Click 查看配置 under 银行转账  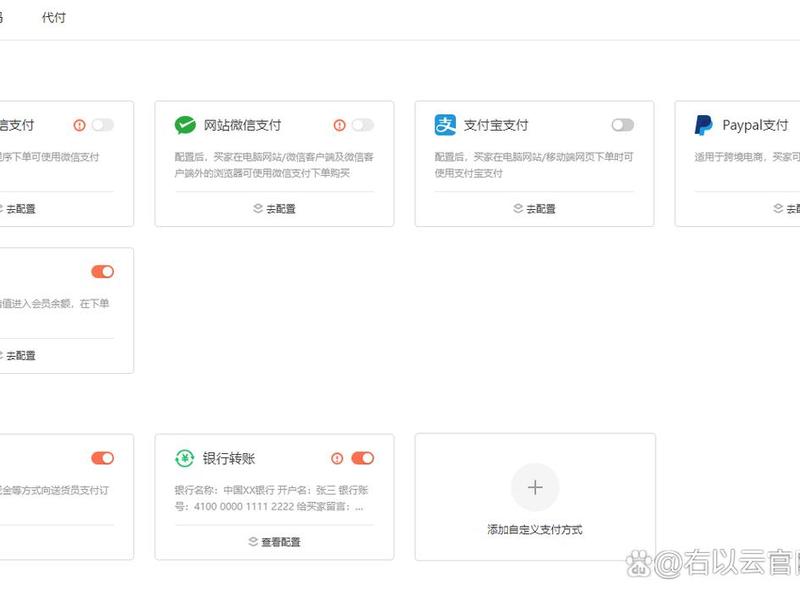pos(281,542)
